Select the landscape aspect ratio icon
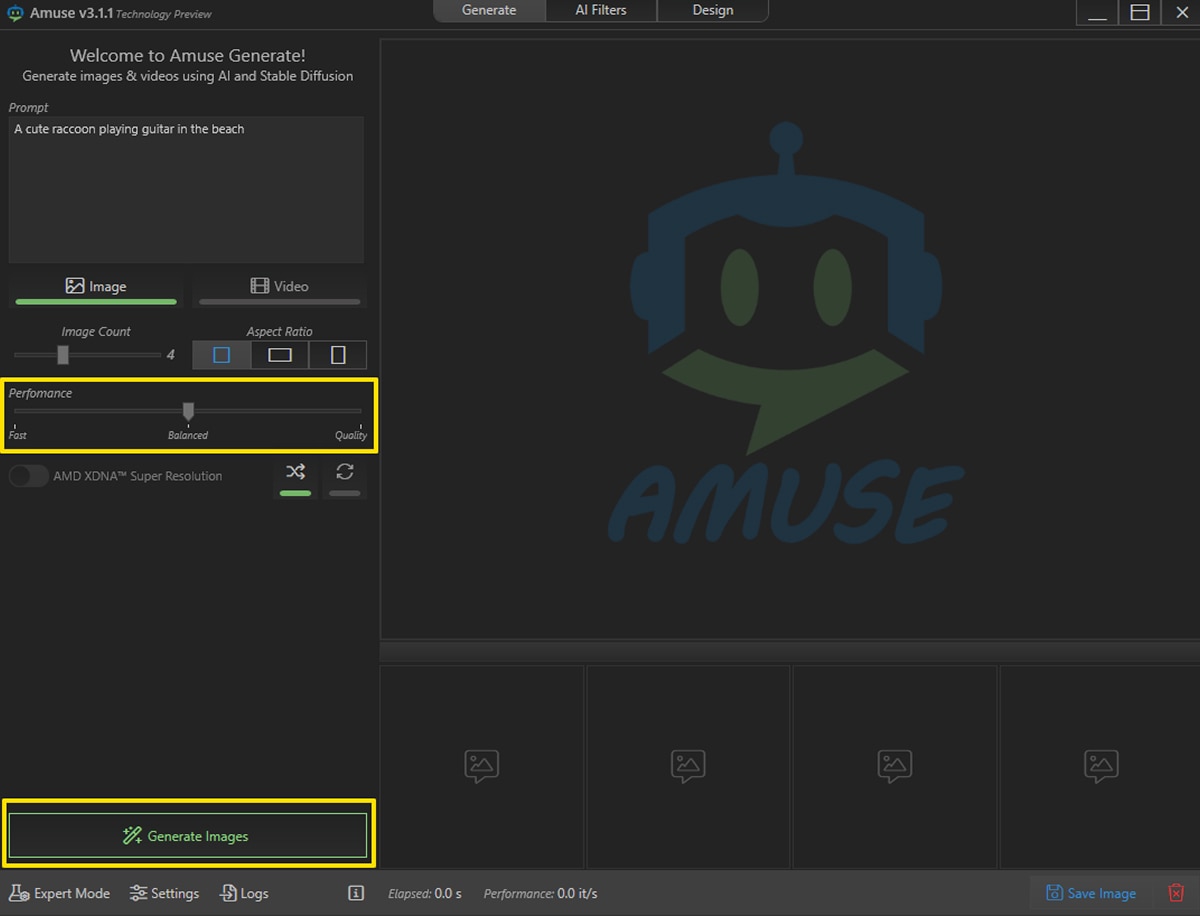This screenshot has height=916, width=1200. click(x=280, y=355)
